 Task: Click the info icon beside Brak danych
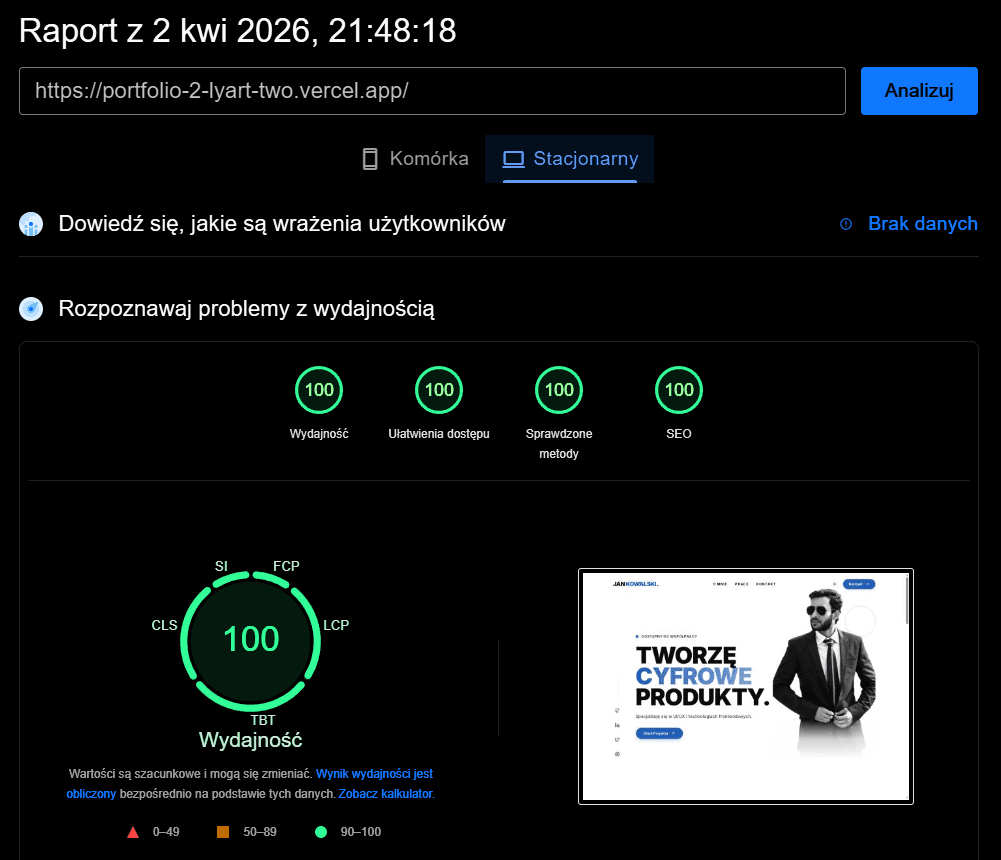(846, 224)
